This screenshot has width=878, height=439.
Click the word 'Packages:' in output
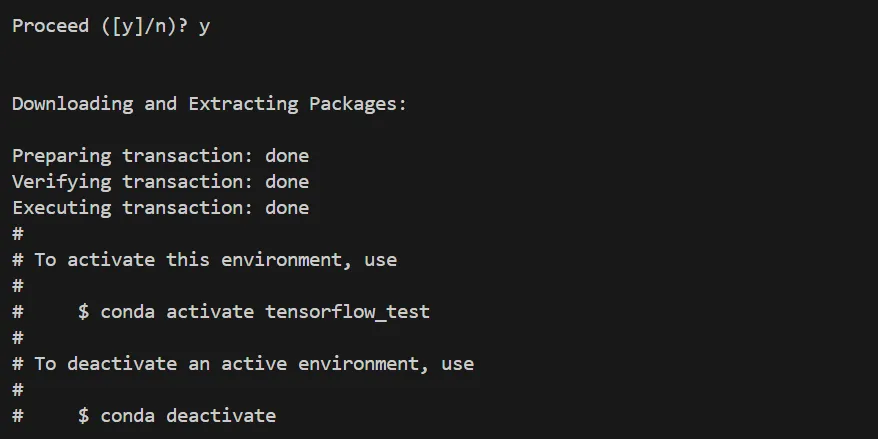[358, 104]
